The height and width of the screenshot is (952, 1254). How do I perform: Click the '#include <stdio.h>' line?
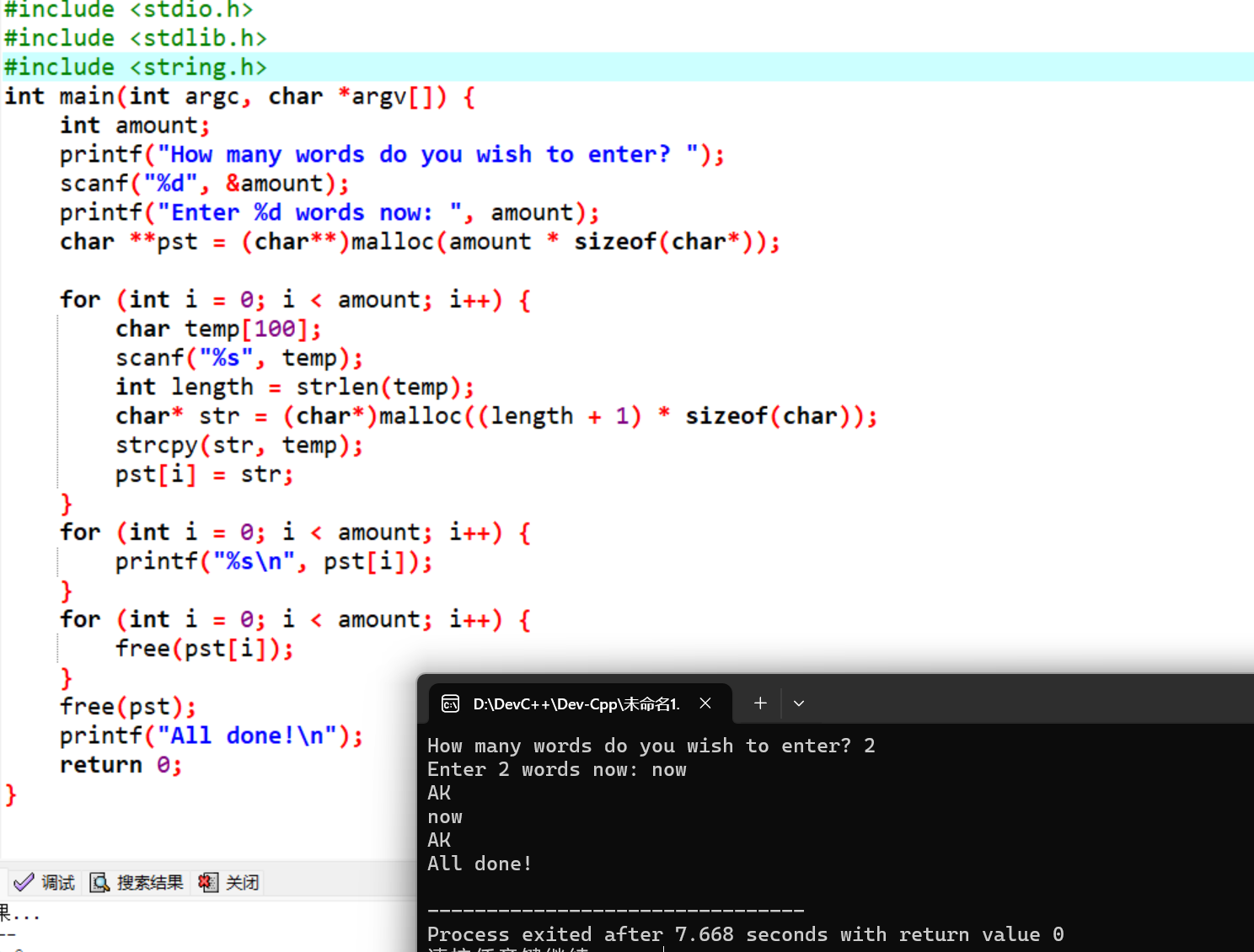(128, 9)
